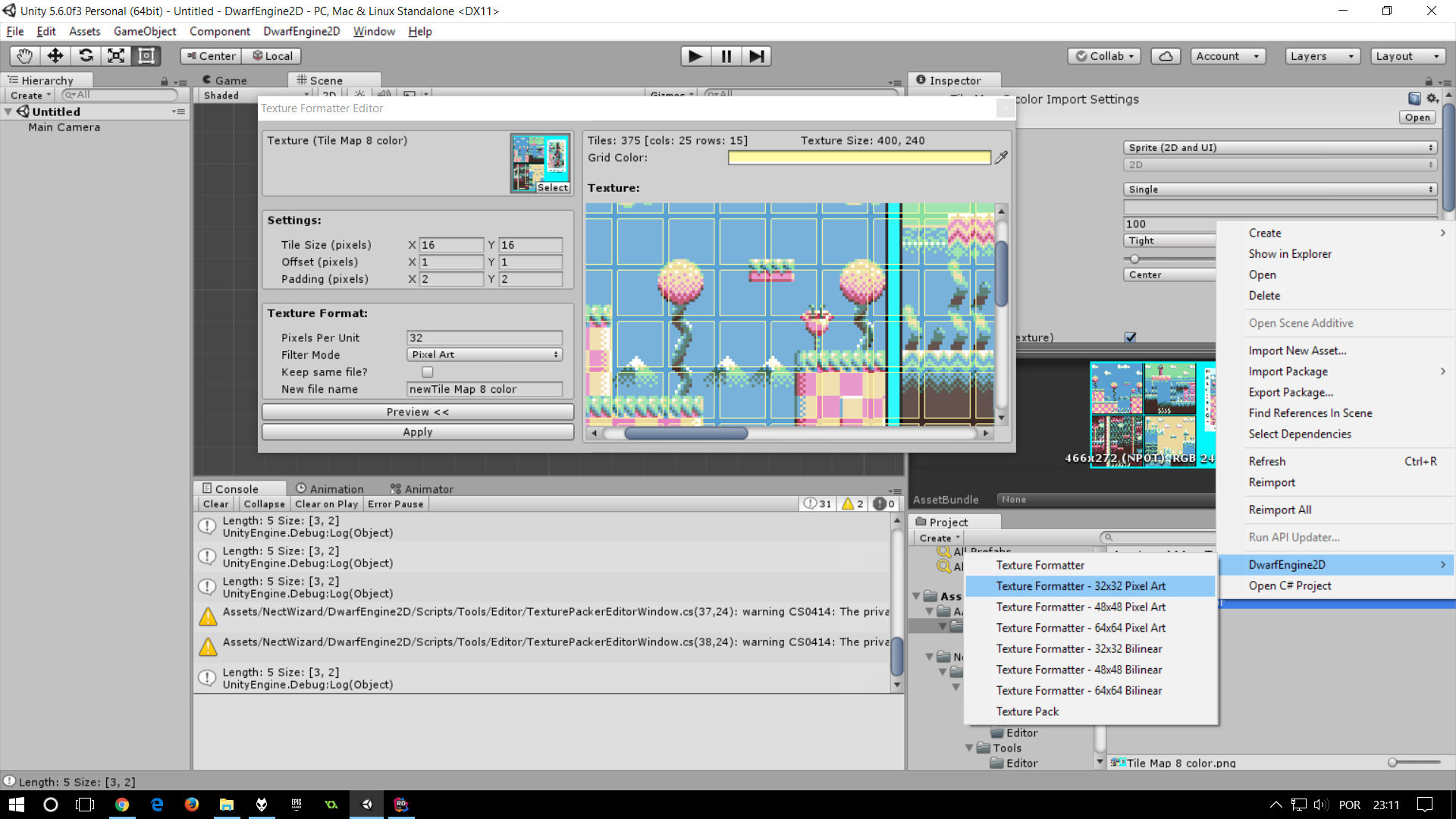Click the Tile Size X input field
This screenshot has height=819, width=1456.
pos(451,244)
